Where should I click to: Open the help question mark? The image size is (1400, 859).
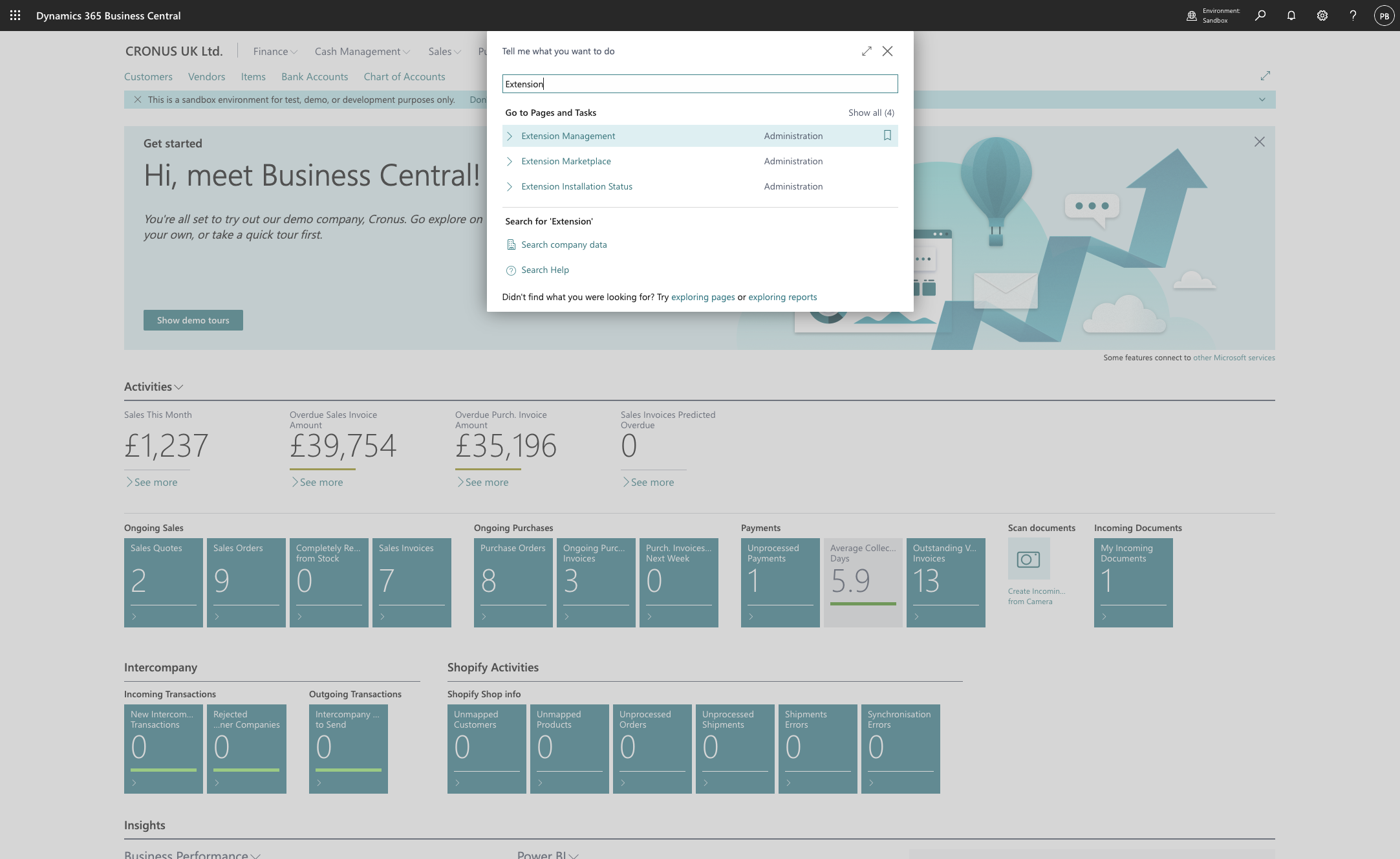click(1353, 16)
